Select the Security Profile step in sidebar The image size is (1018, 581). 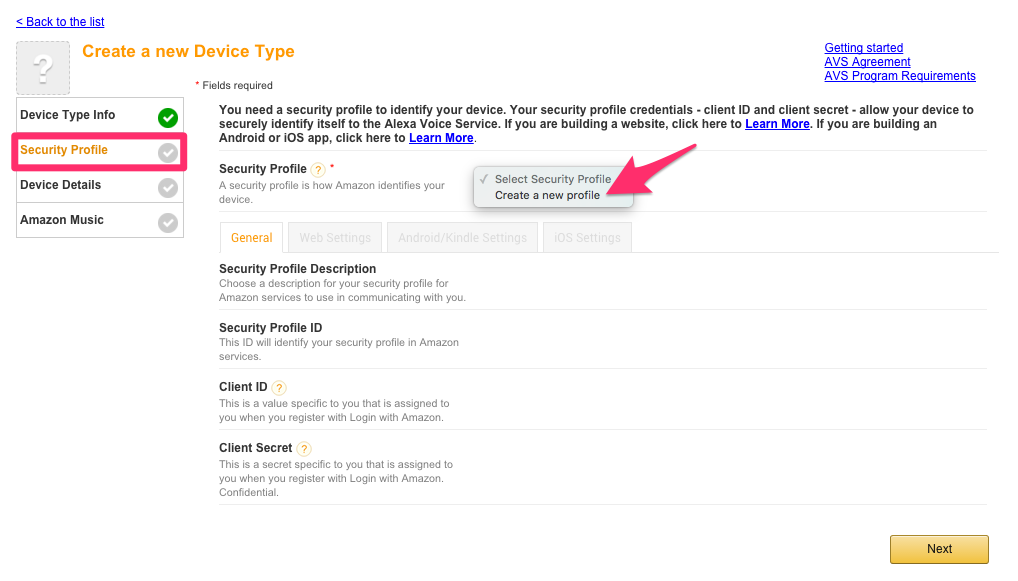point(100,151)
